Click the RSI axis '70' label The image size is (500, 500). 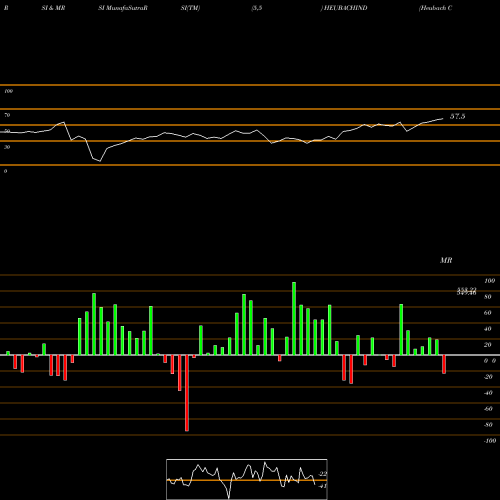pos(7,115)
